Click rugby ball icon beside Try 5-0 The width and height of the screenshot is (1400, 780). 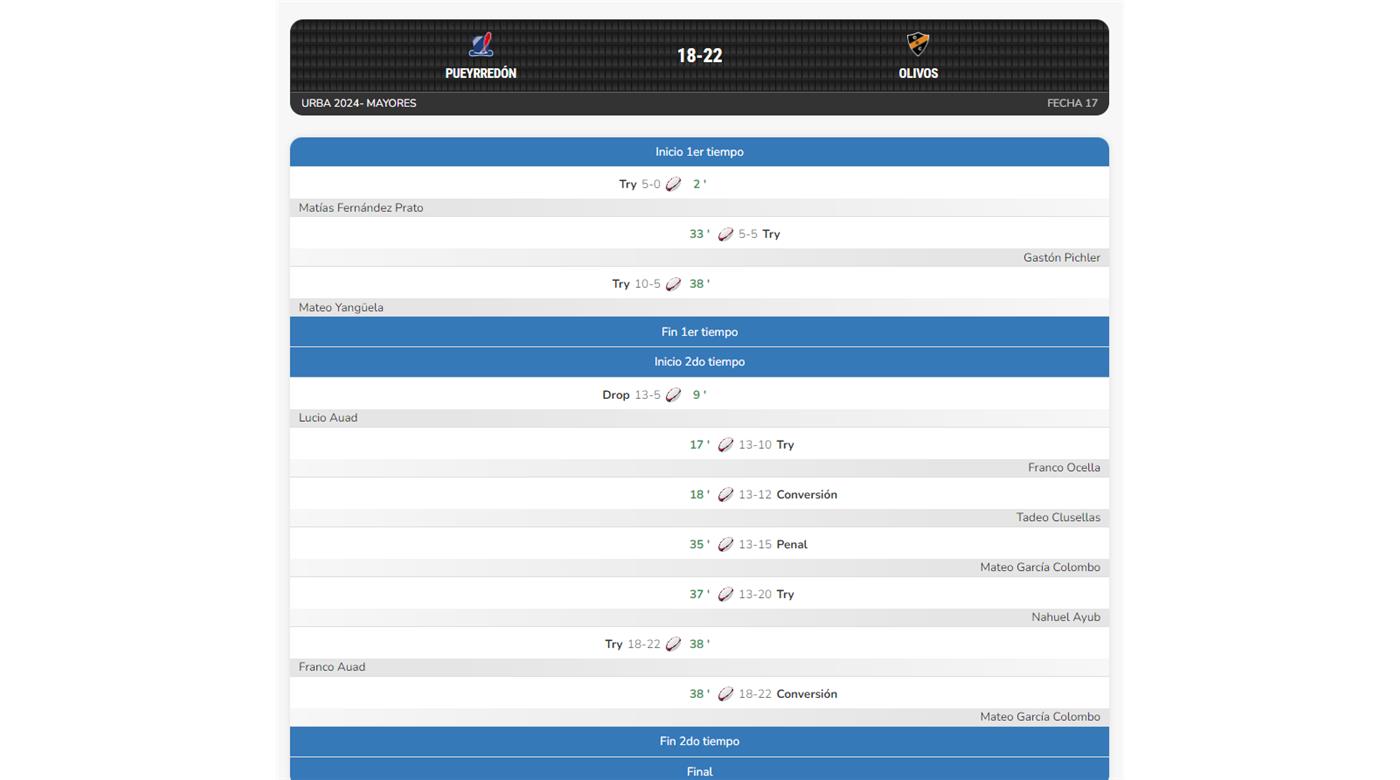tap(674, 184)
